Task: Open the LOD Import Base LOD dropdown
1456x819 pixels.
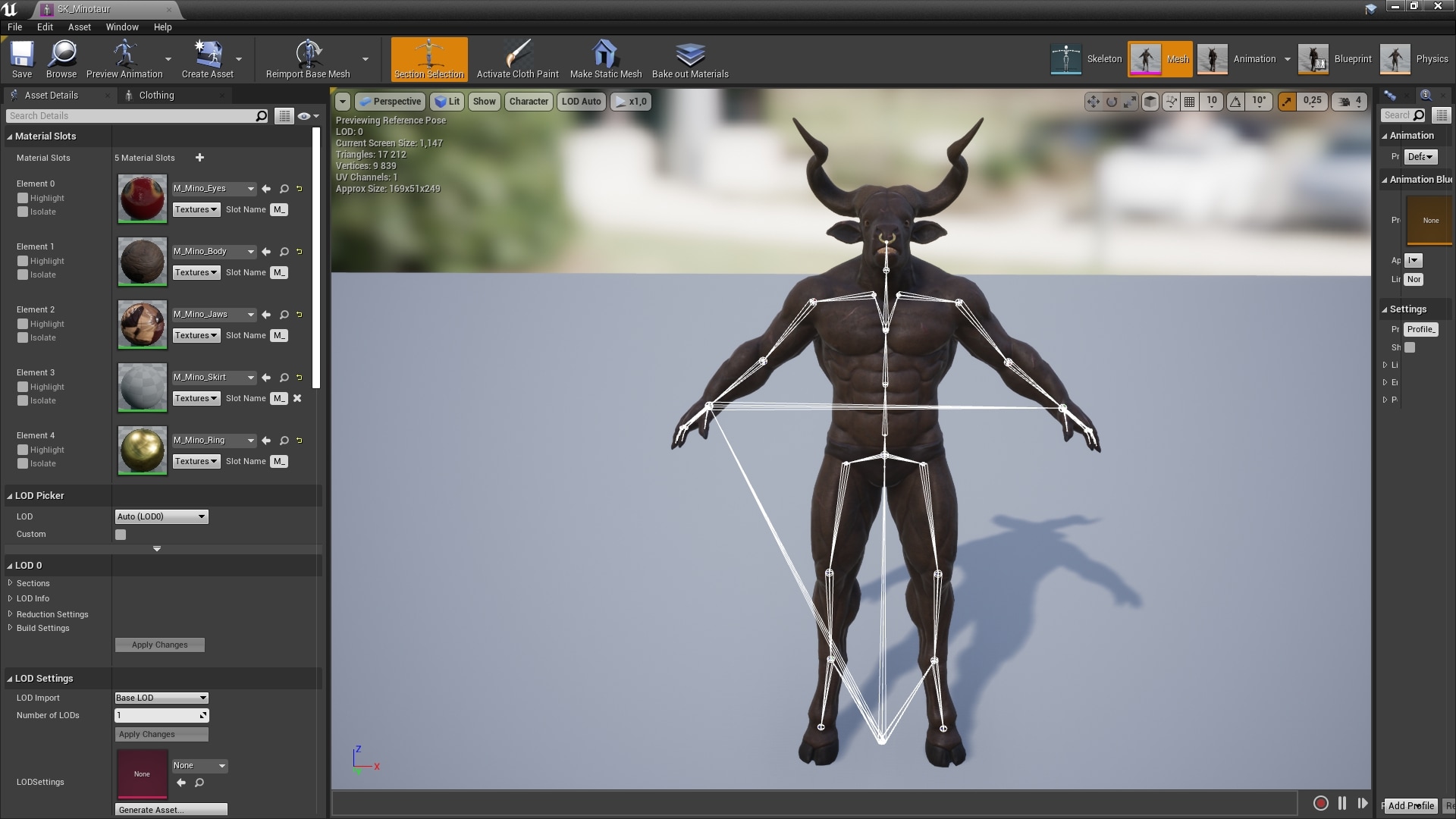Action: [161, 698]
